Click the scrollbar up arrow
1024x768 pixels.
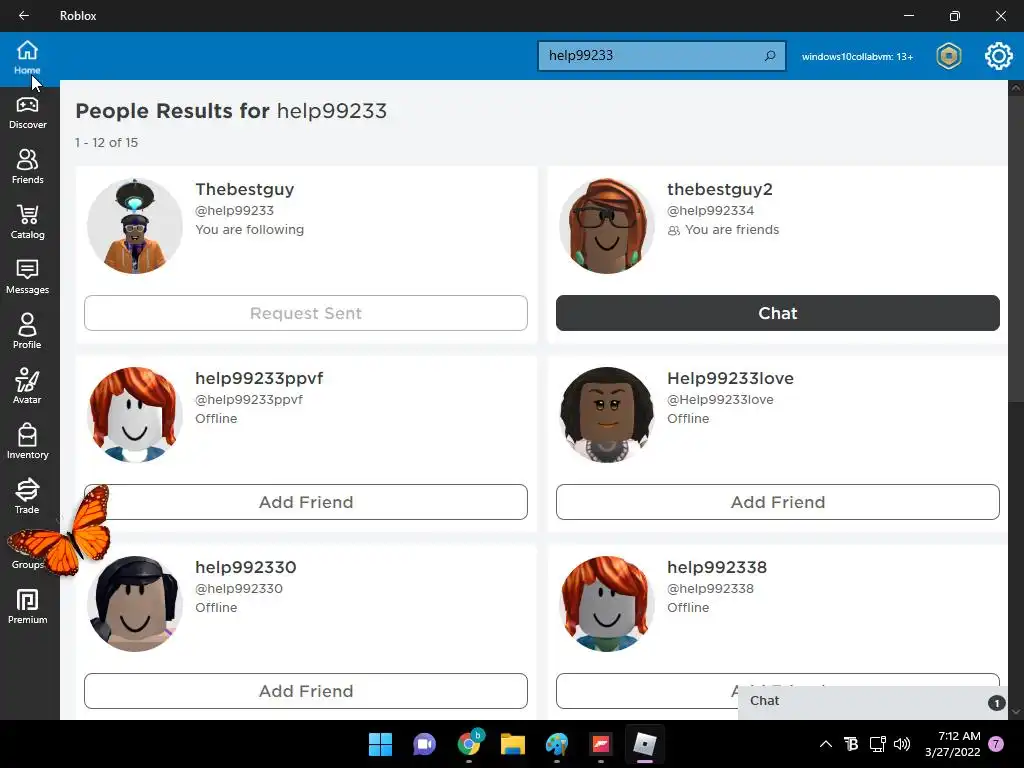tap(1016, 87)
